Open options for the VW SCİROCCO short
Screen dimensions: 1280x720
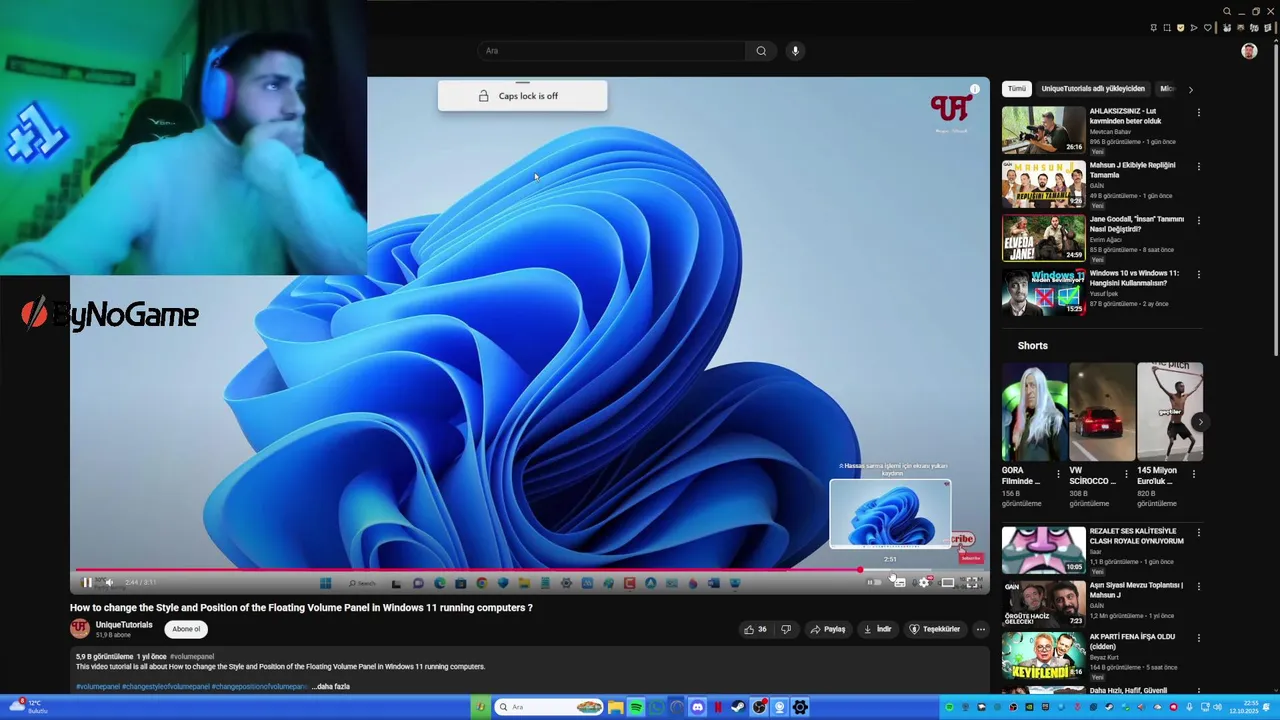coord(1126,473)
